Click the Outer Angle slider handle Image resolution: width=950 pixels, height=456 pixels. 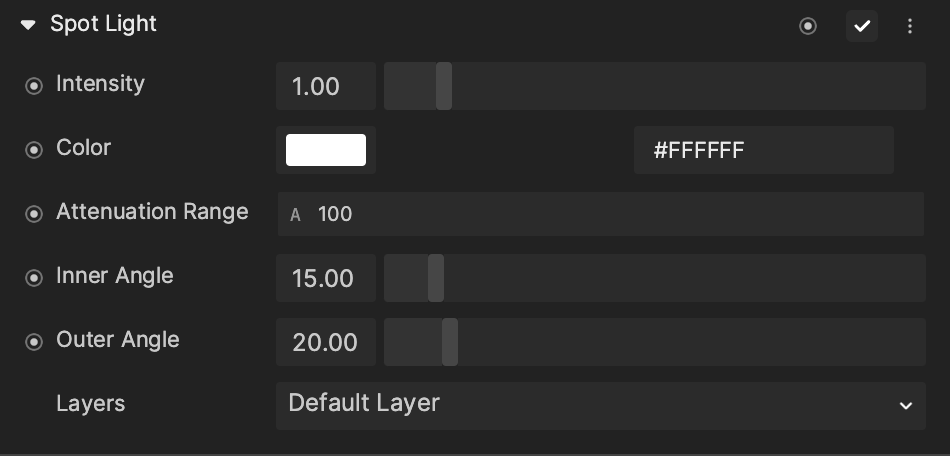coord(450,342)
